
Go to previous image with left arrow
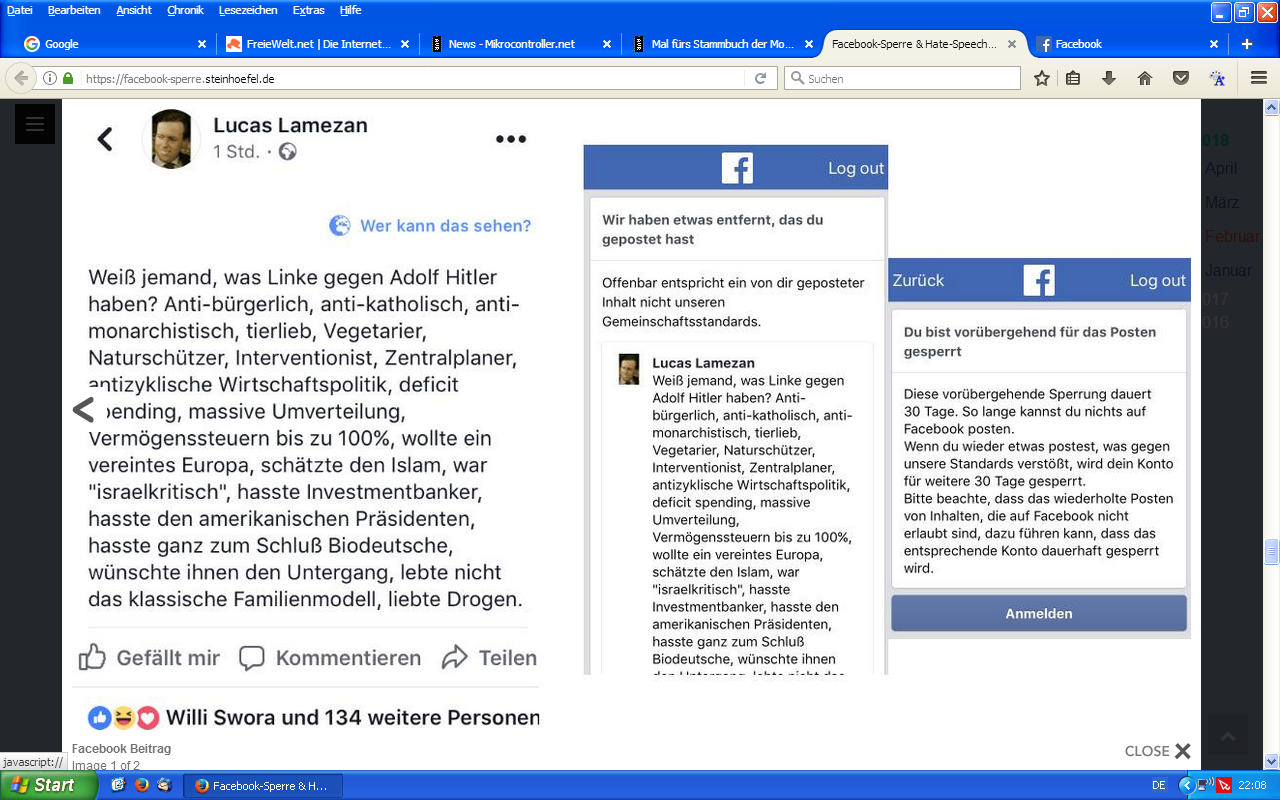[x=84, y=409]
